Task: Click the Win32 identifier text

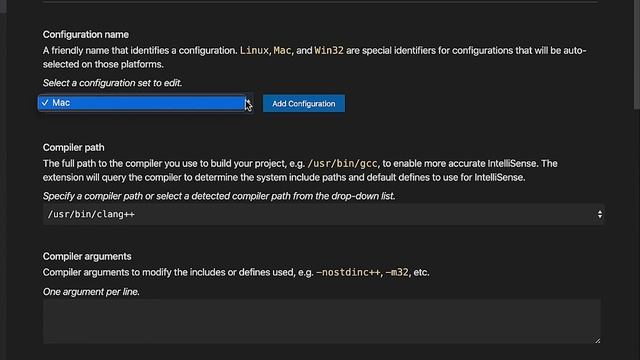Action: pyautogui.click(x=329, y=51)
